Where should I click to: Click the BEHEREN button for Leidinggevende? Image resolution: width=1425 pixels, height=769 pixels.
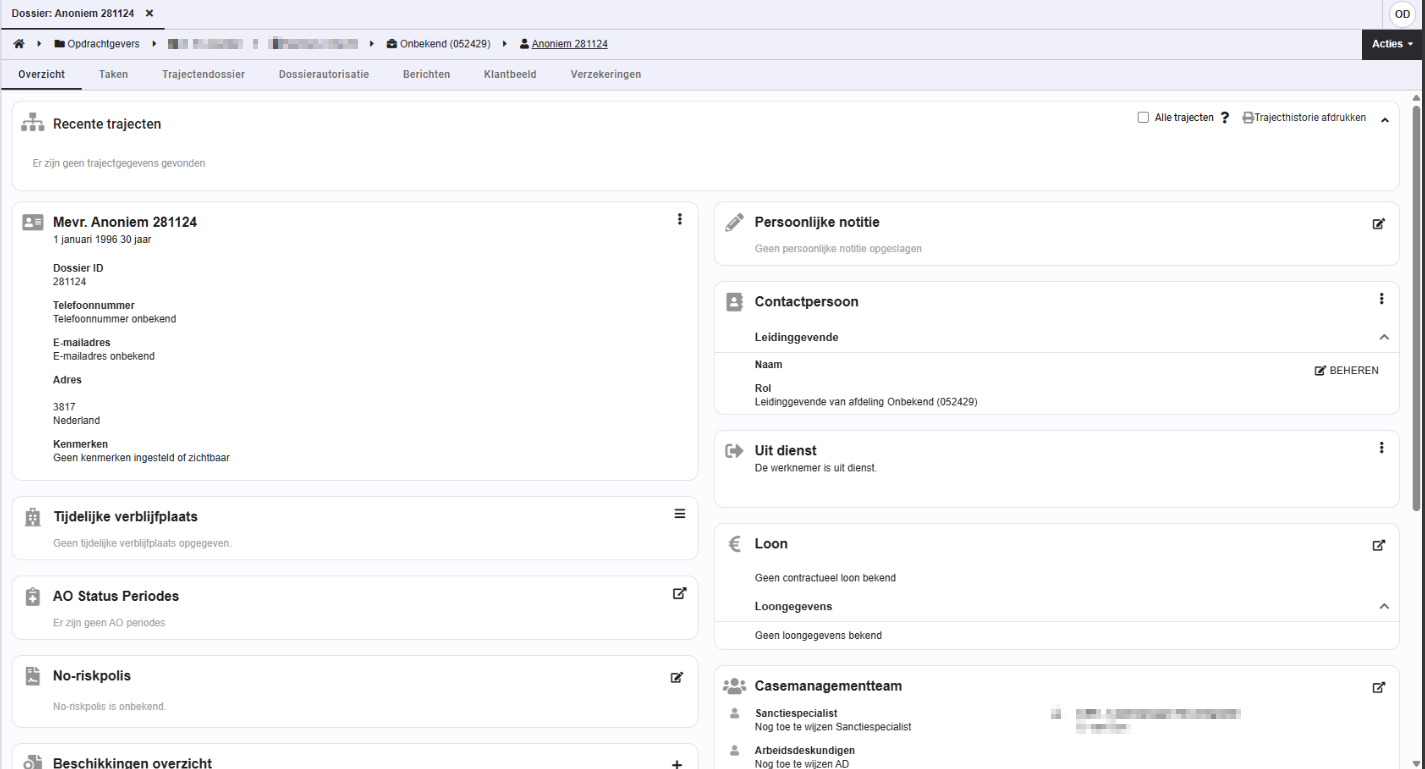pyautogui.click(x=1346, y=370)
